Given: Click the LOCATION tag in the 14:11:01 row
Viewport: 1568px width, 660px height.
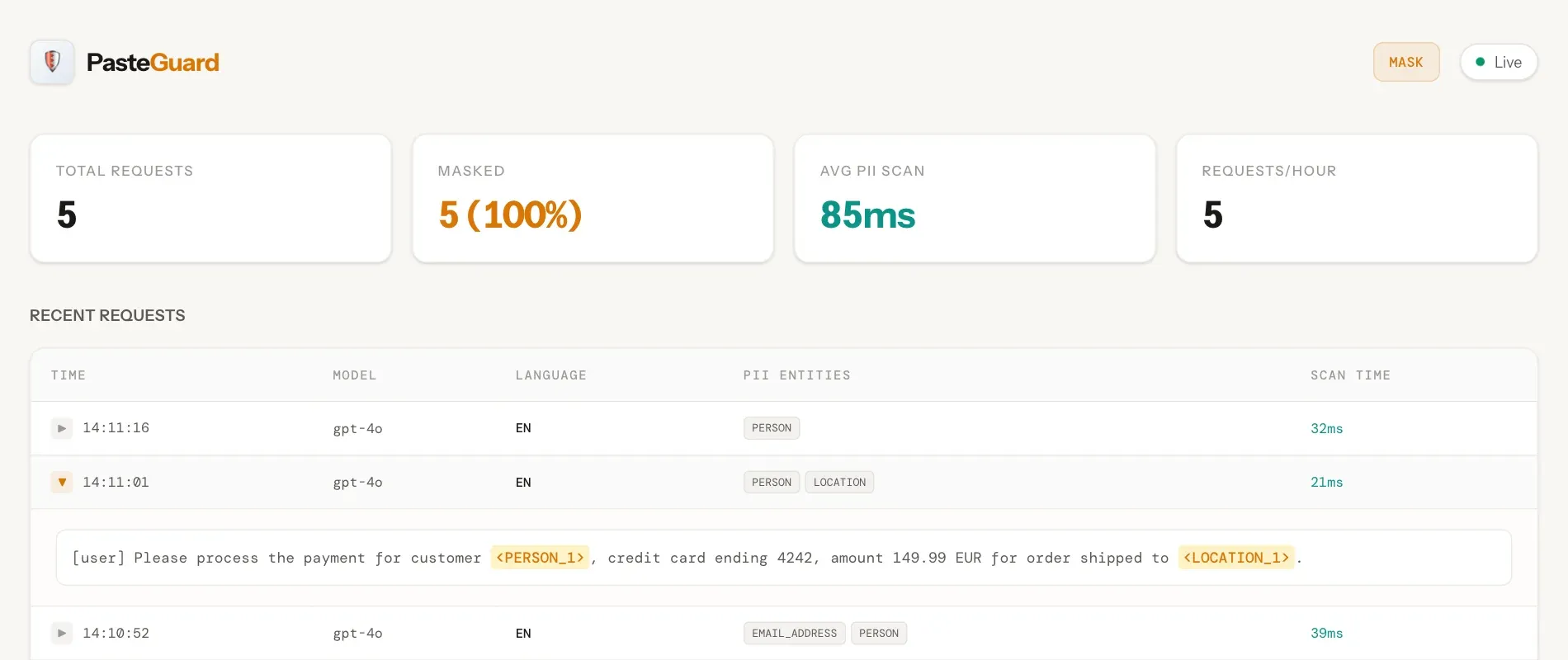Looking at the screenshot, I should [839, 482].
